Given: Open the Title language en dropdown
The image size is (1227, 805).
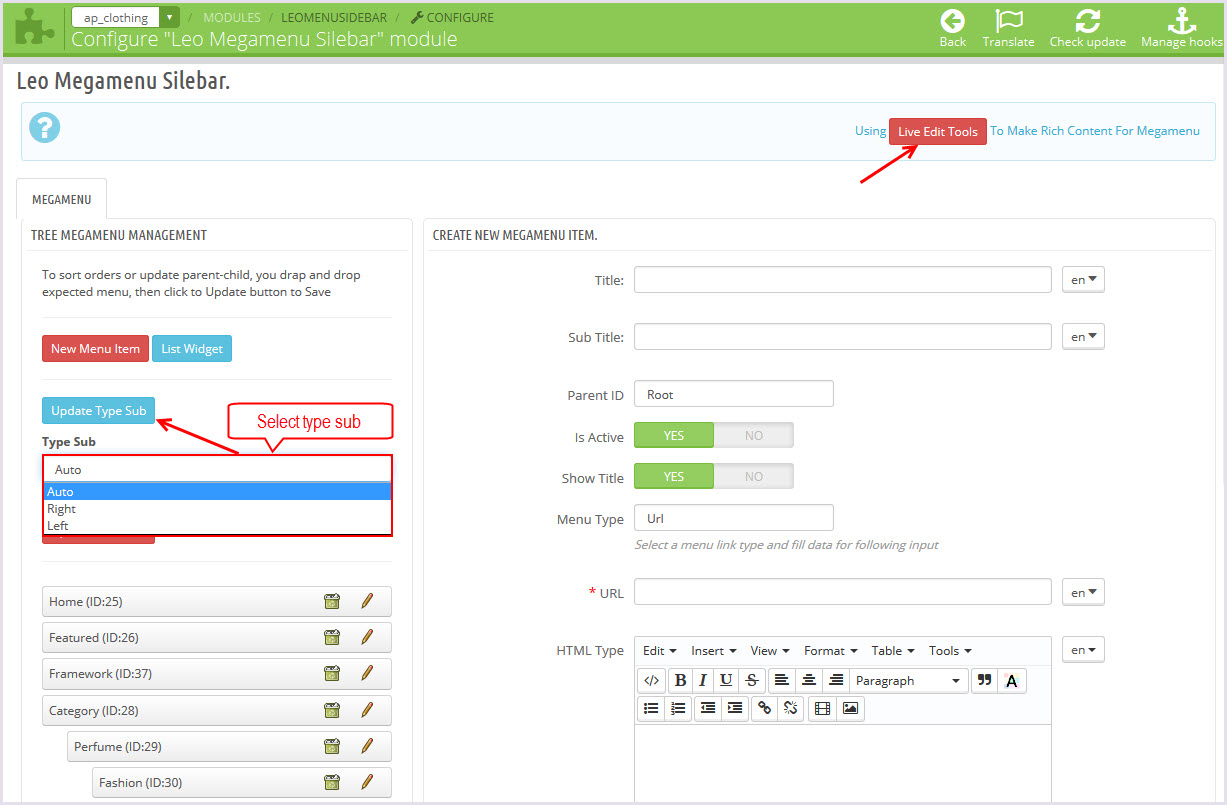Looking at the screenshot, I should tap(1083, 280).
